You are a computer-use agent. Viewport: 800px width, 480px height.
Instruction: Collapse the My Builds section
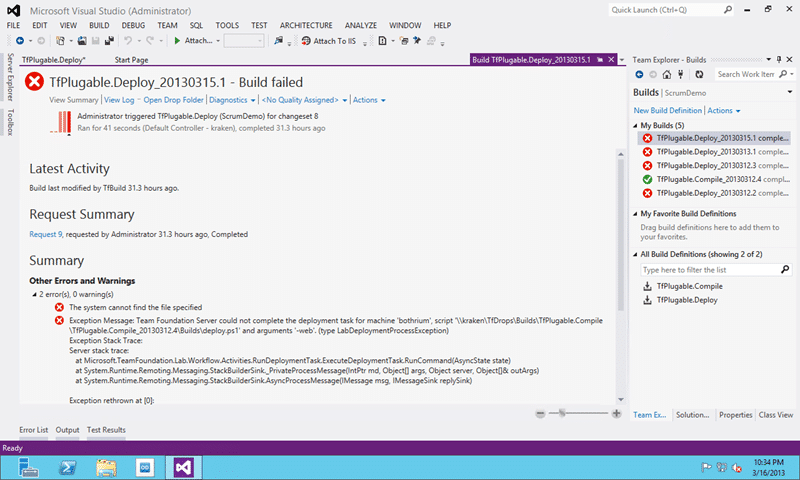click(x=635, y=125)
